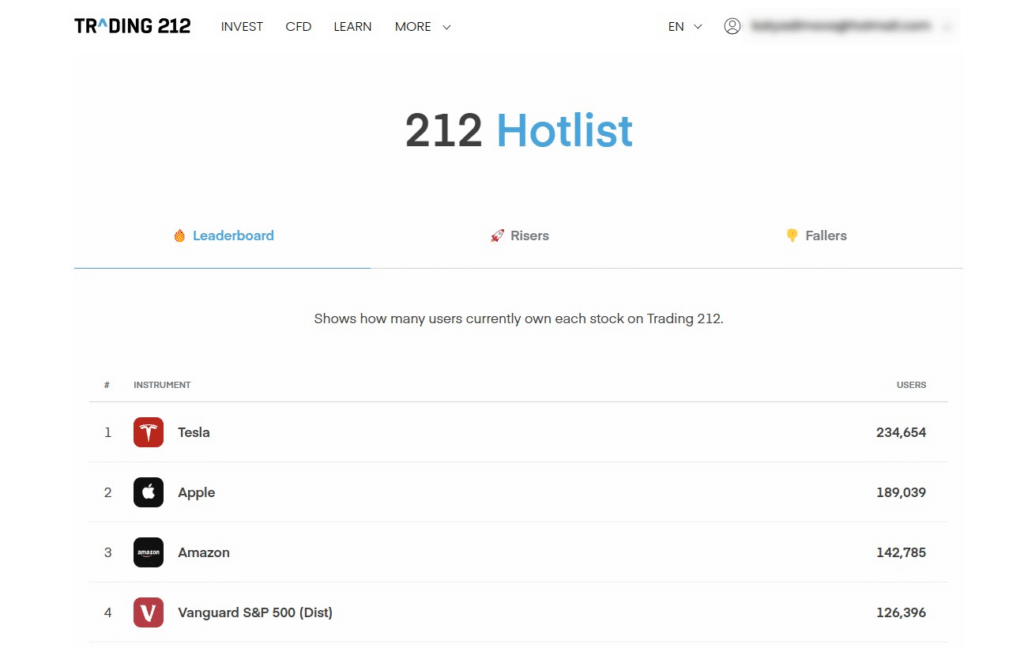This screenshot has height=648, width=1024.
Task: Click the rocket icon beside Risers
Action: (497, 236)
